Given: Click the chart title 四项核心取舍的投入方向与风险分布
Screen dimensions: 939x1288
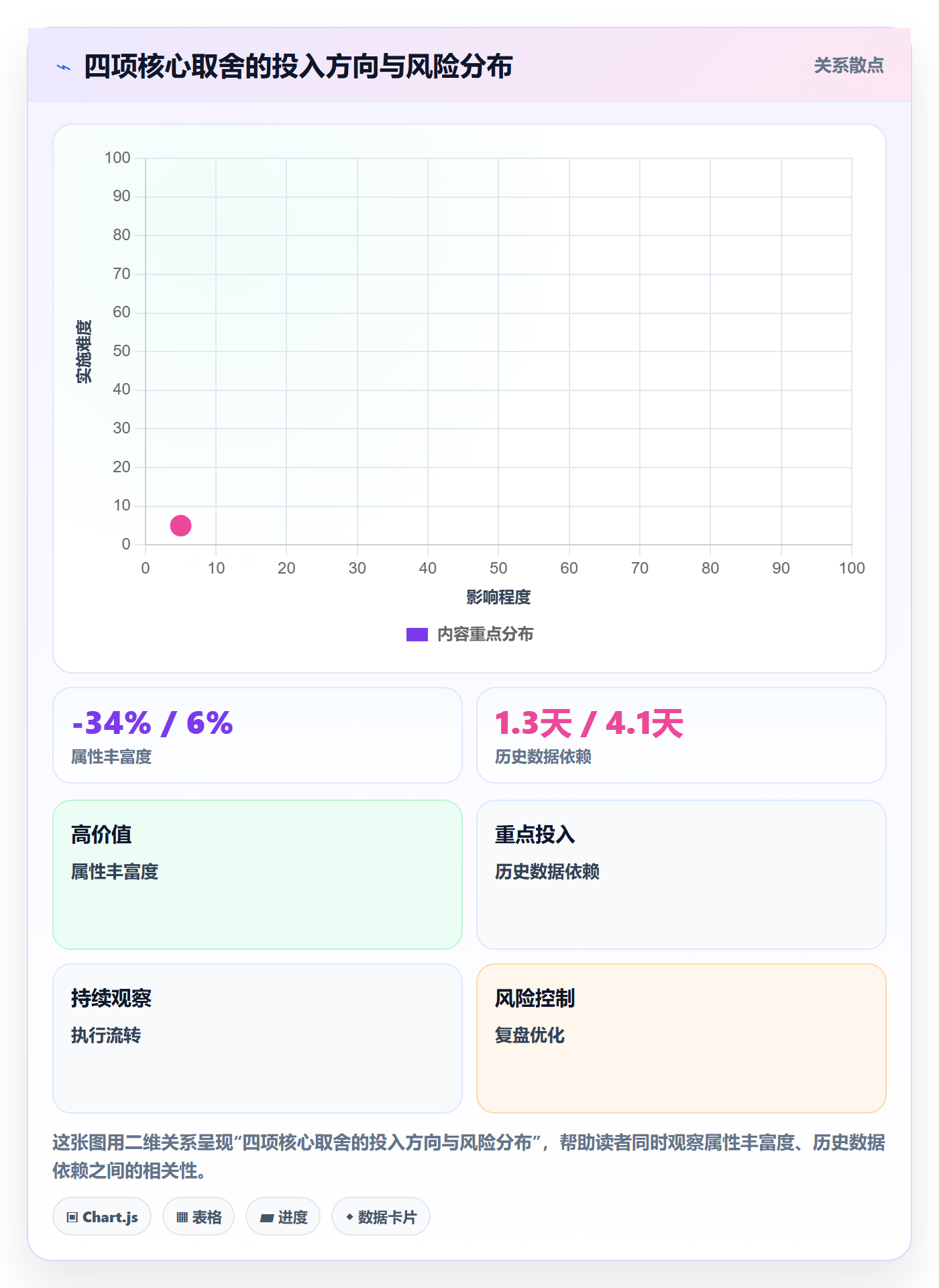Looking at the screenshot, I should 298,66.
